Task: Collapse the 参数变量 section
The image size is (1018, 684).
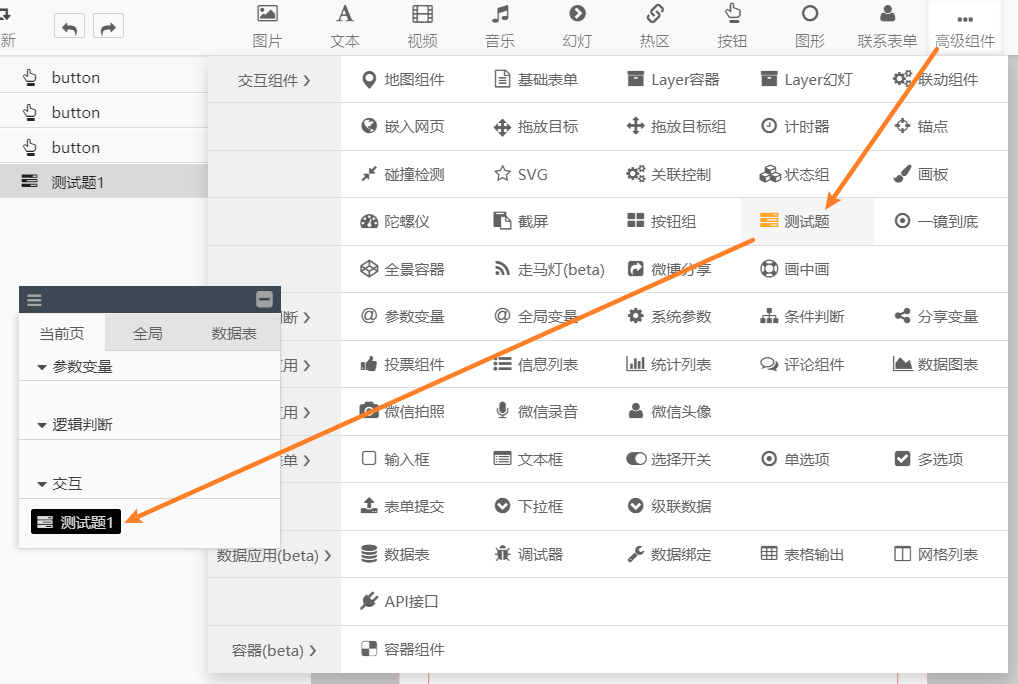Action: coord(42,367)
